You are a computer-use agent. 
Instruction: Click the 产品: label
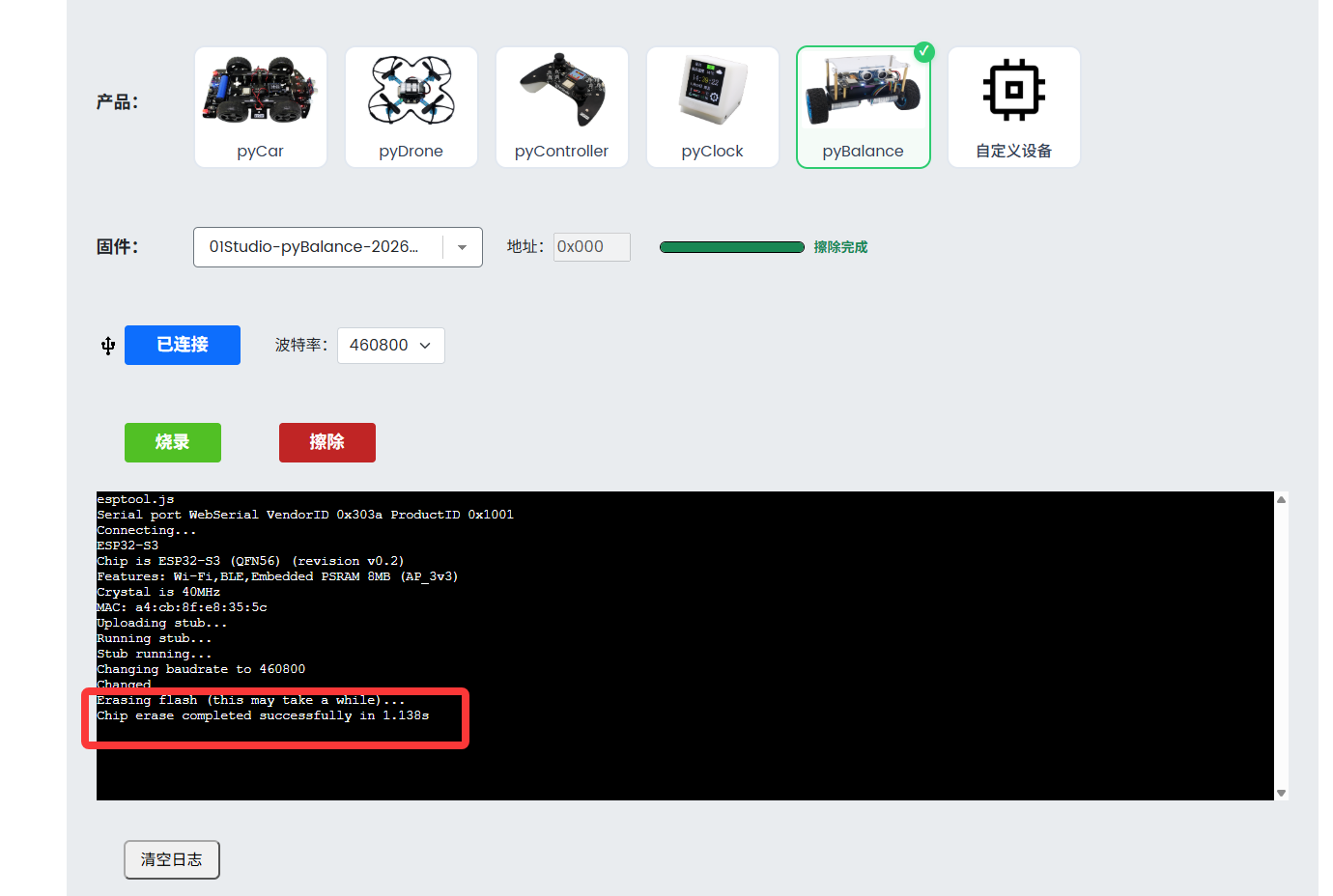pyautogui.click(x=118, y=102)
